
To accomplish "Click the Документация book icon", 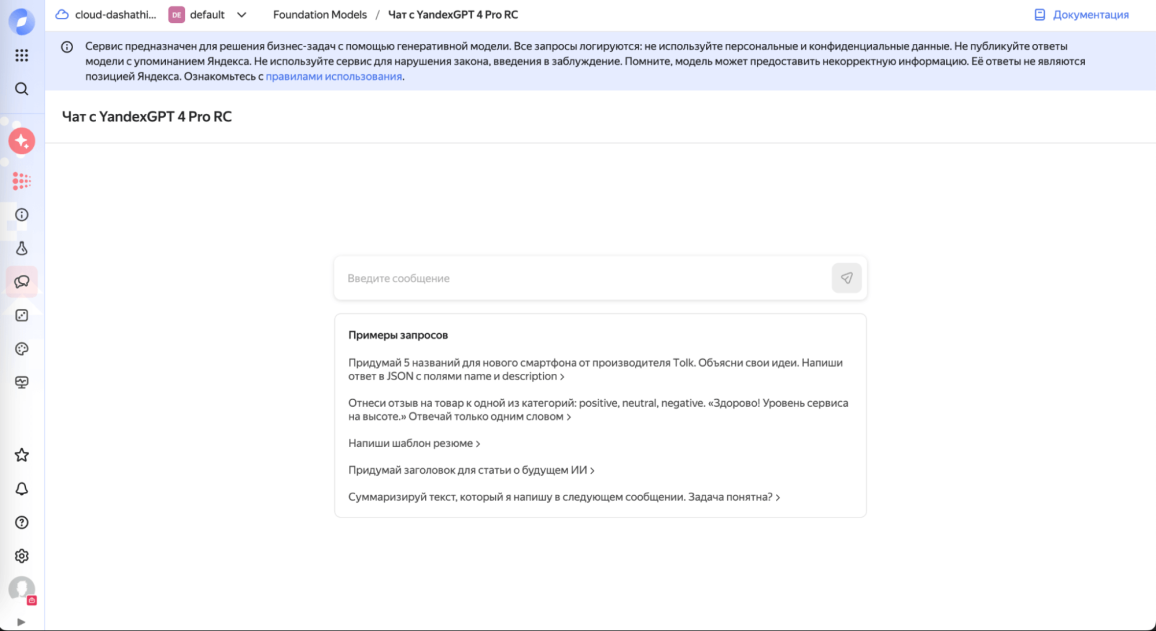I will pyautogui.click(x=1040, y=15).
